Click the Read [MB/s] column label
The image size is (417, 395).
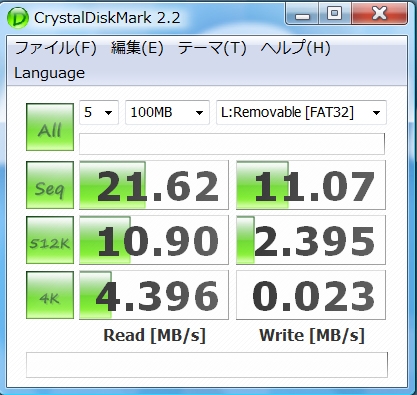pos(154,335)
